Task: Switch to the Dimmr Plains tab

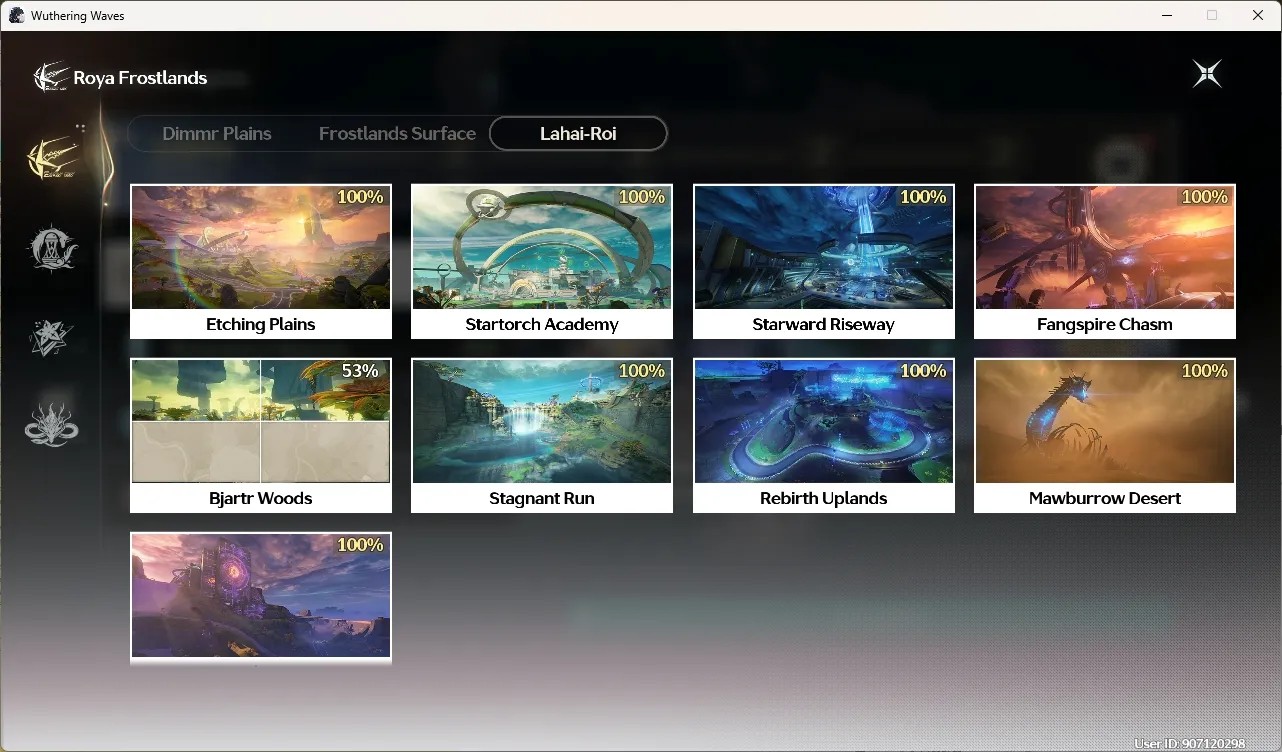Action: [217, 133]
